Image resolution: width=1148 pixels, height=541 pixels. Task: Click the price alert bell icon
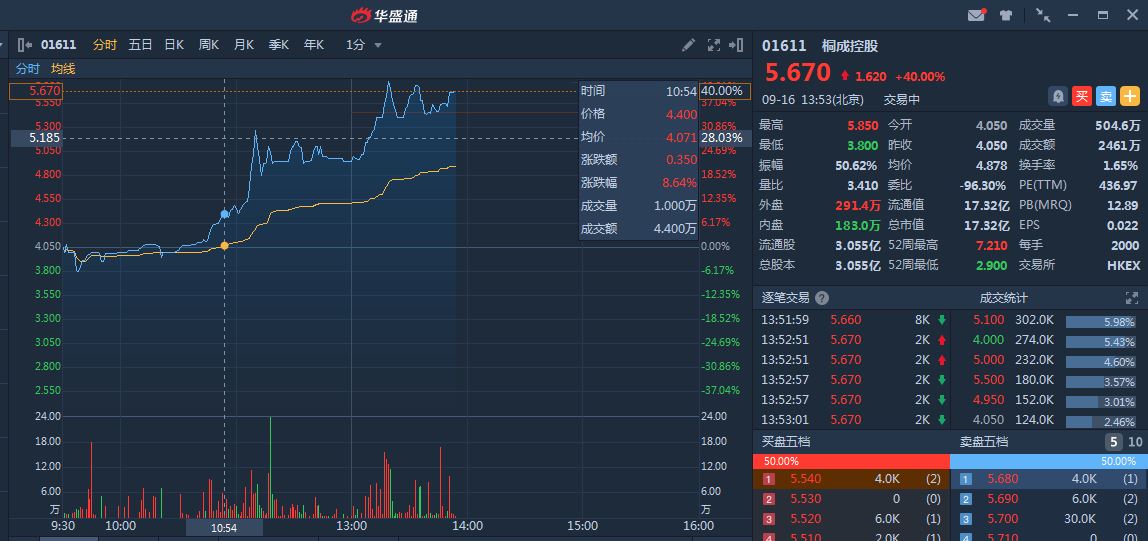[1058, 96]
